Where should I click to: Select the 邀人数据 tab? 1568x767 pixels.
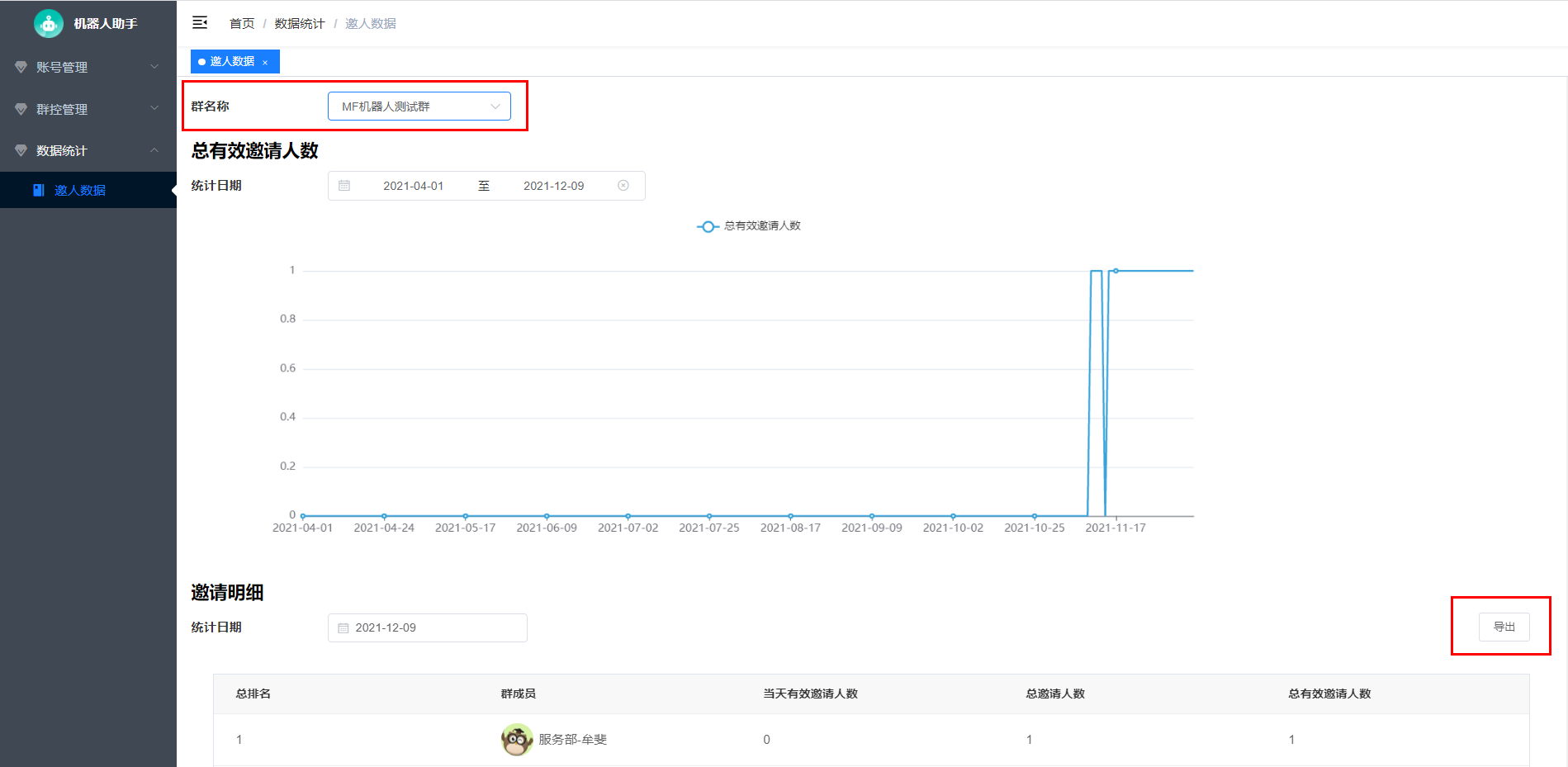pyautogui.click(x=231, y=61)
